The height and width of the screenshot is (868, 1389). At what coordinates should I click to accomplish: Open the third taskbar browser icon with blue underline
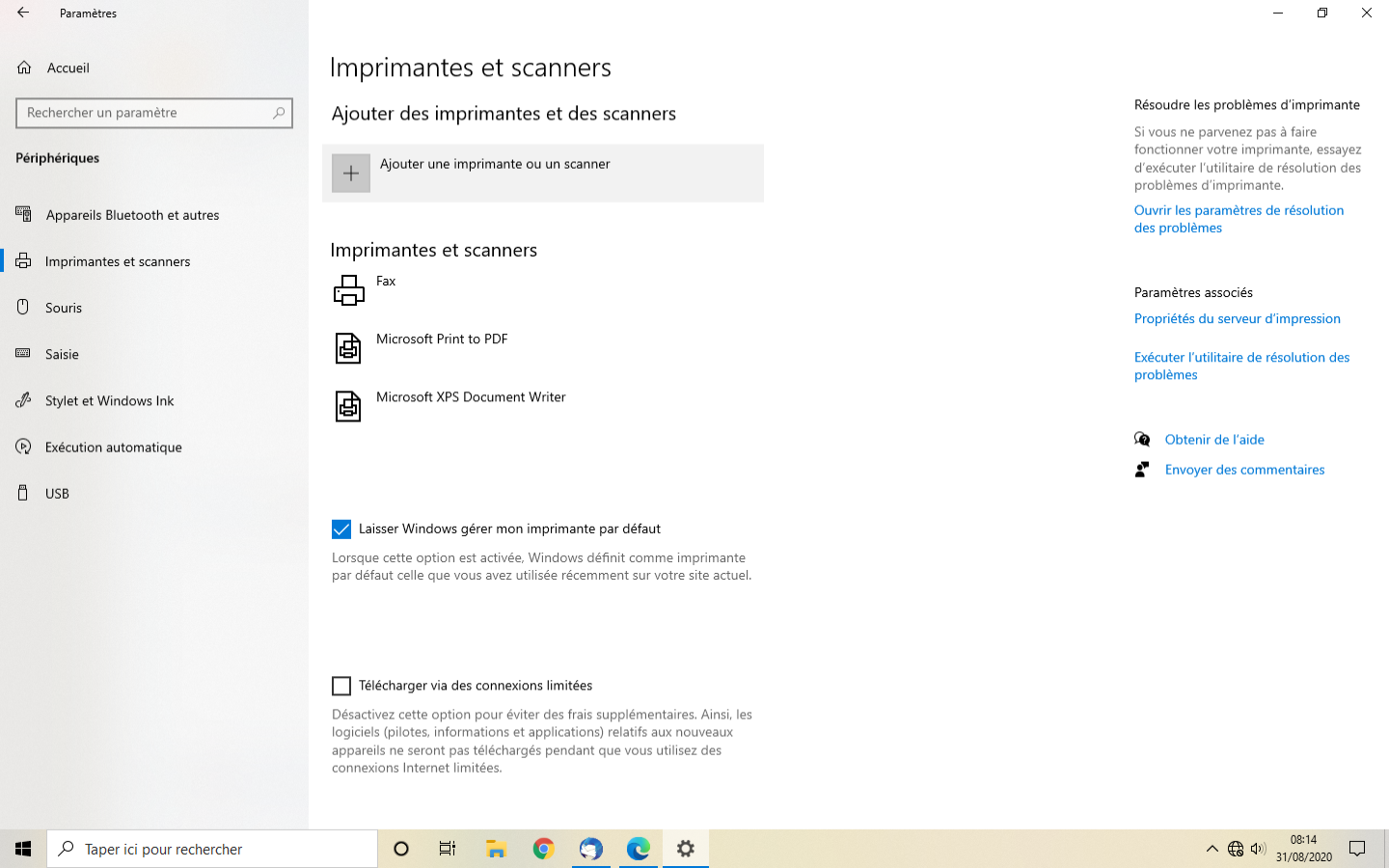[590, 849]
